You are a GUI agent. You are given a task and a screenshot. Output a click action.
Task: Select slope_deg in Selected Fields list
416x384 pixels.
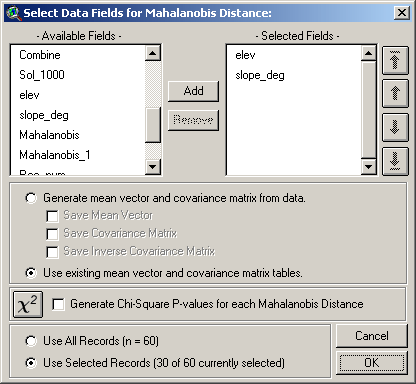(260, 75)
